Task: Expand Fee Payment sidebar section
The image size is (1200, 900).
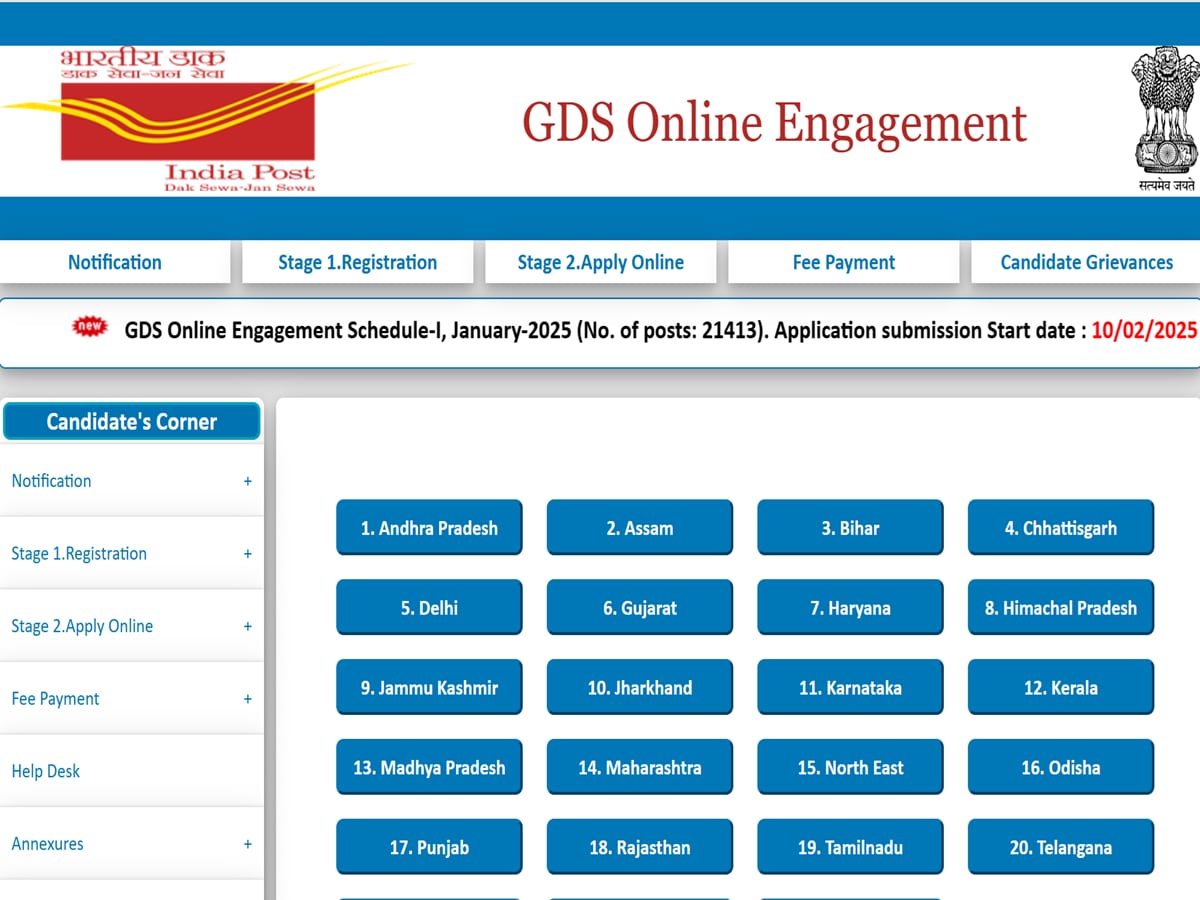Action: click(x=132, y=699)
